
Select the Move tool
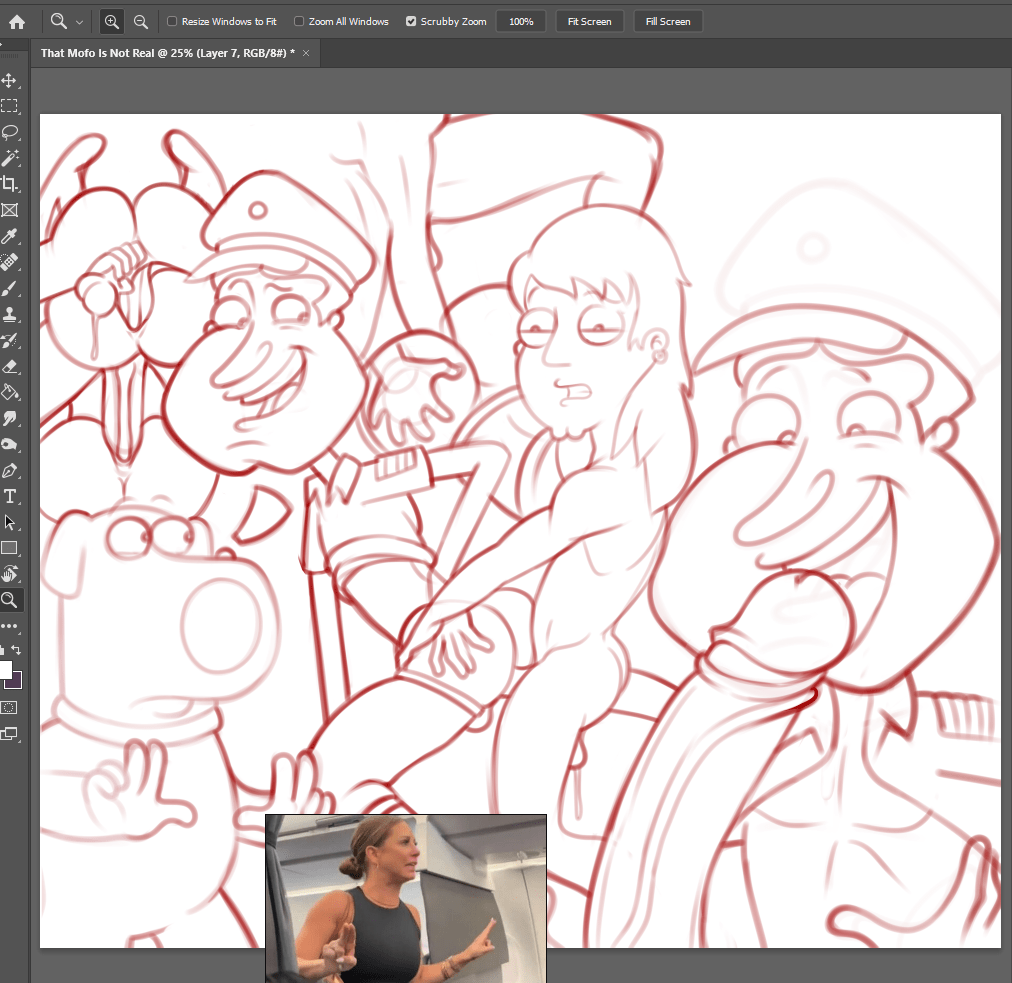point(10,80)
